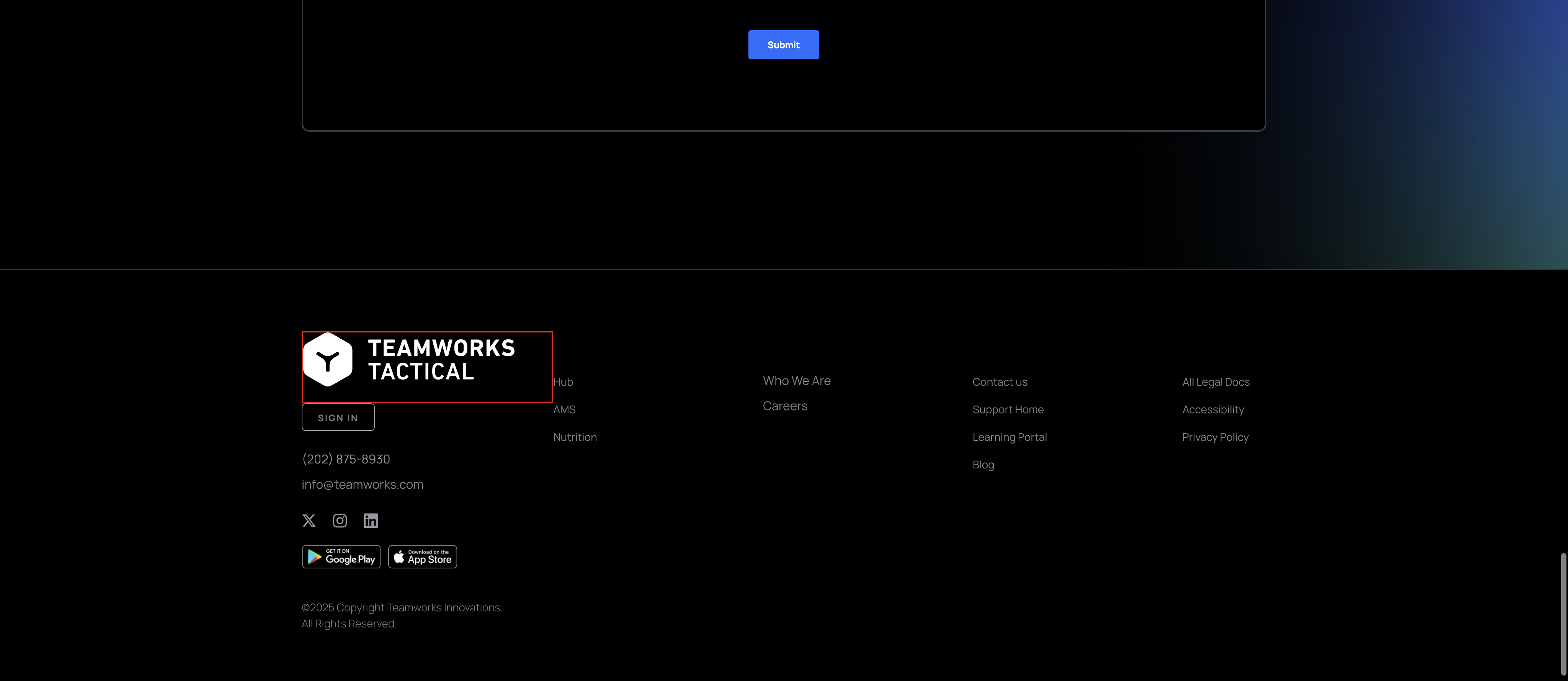This screenshot has width=1568, height=681.
Task: Click the SIGN IN button
Action: click(338, 418)
